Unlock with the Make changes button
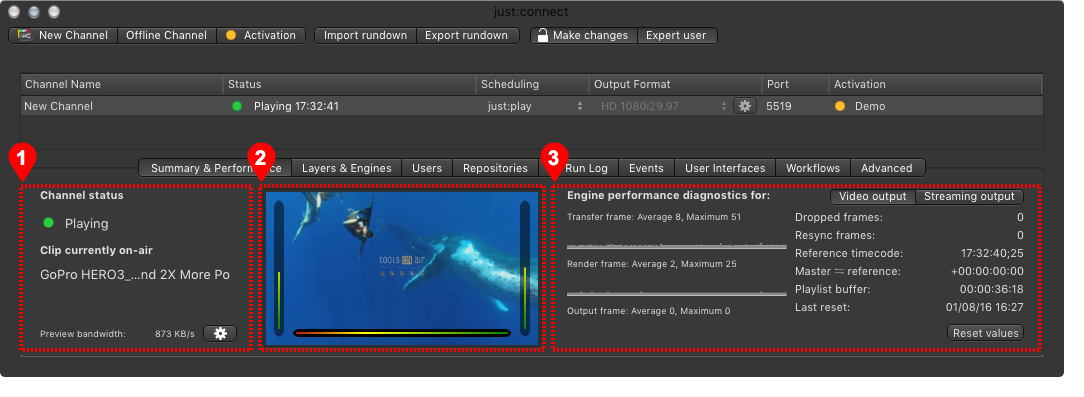 tap(583, 35)
